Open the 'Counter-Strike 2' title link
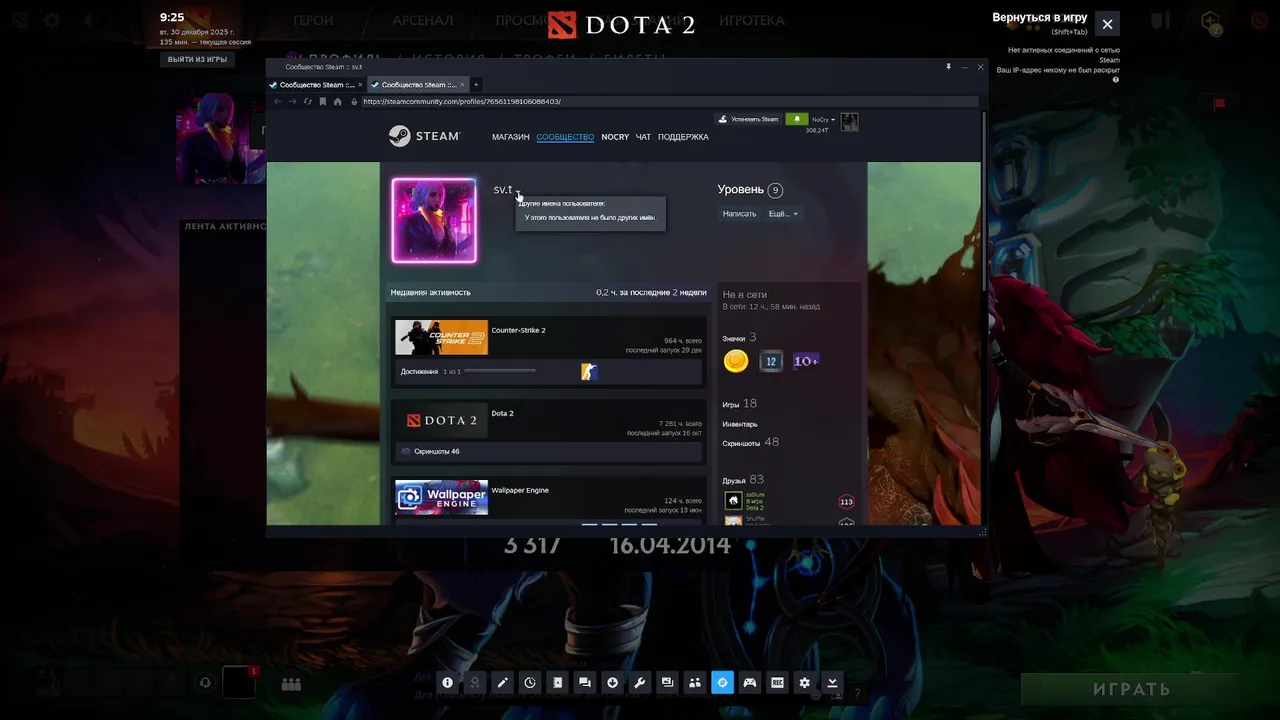The width and height of the screenshot is (1280, 720). point(518,330)
